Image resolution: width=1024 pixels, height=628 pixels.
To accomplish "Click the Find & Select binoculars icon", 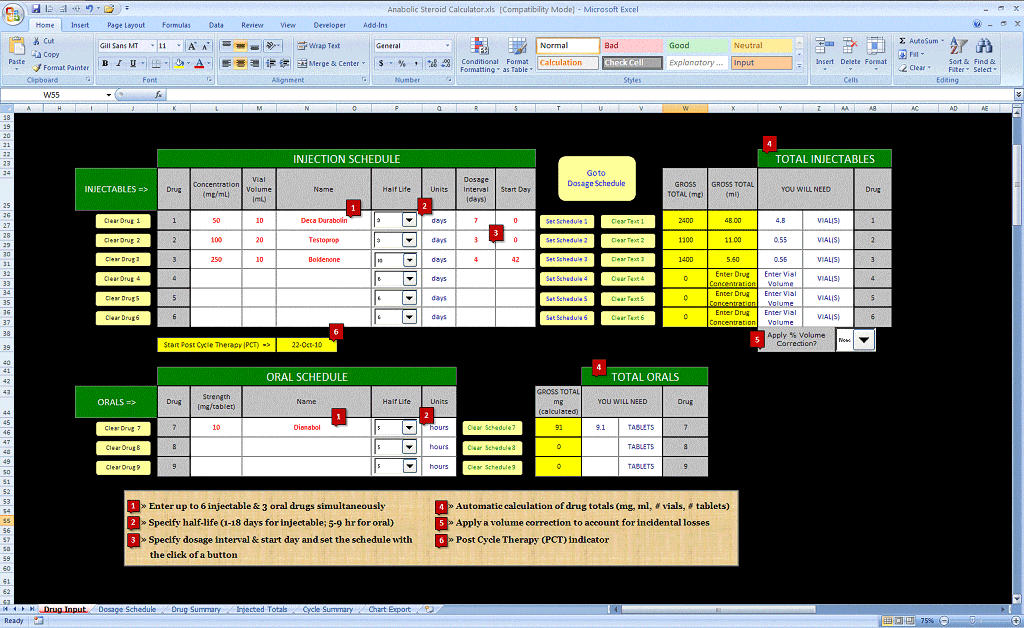I will pyautogui.click(x=984, y=46).
